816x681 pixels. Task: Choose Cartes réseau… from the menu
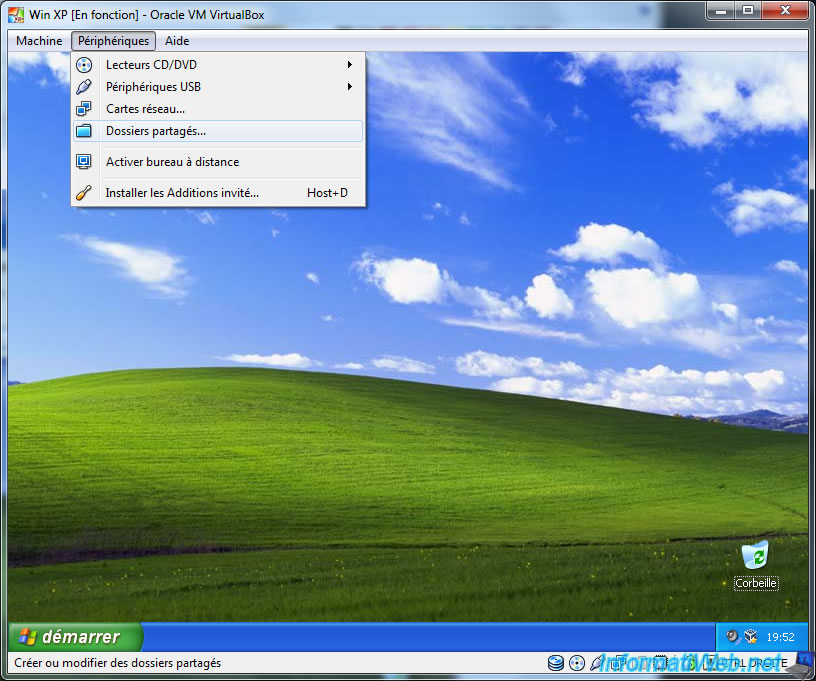click(145, 109)
